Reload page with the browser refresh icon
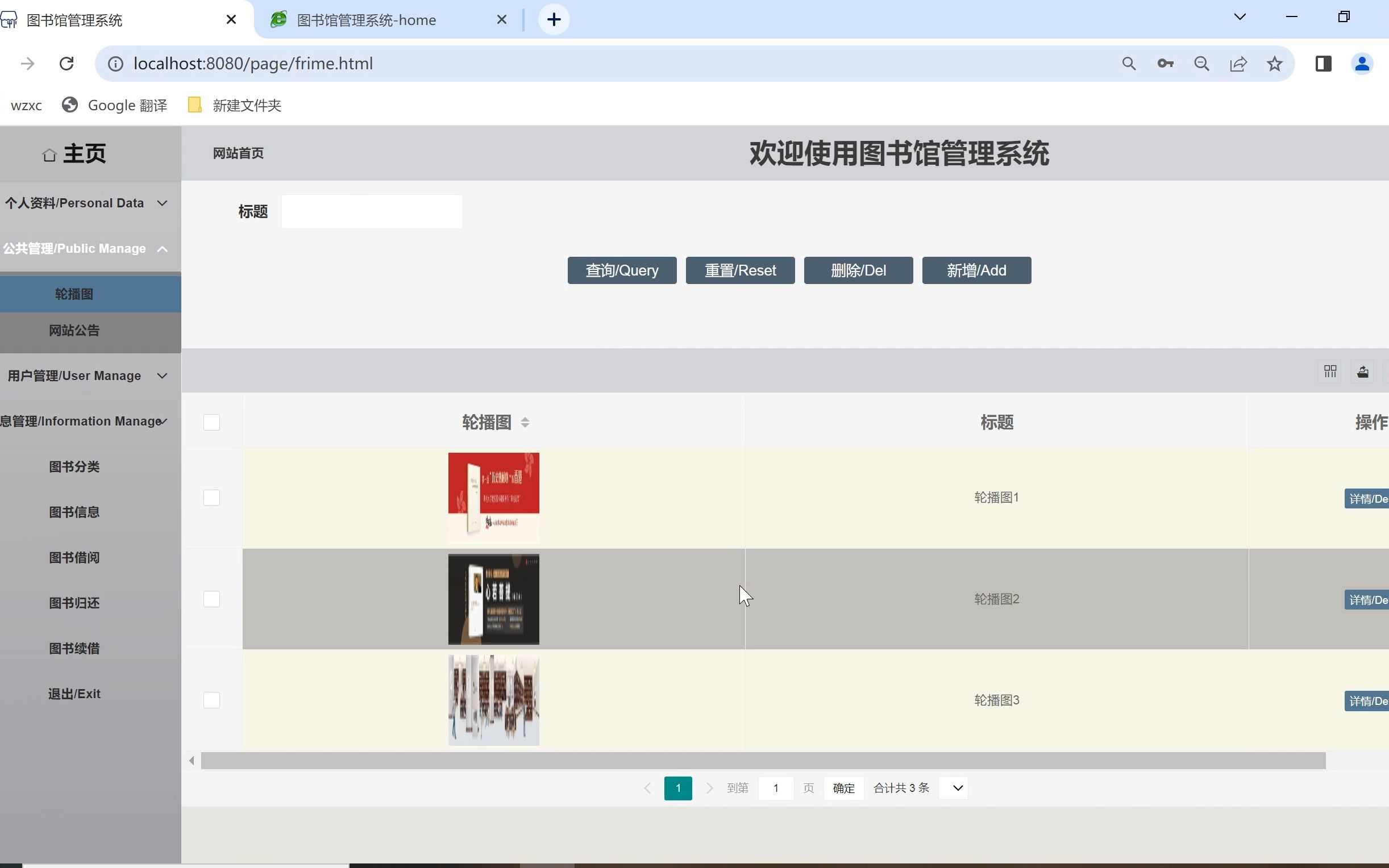This screenshot has width=1389, height=868. click(x=66, y=63)
